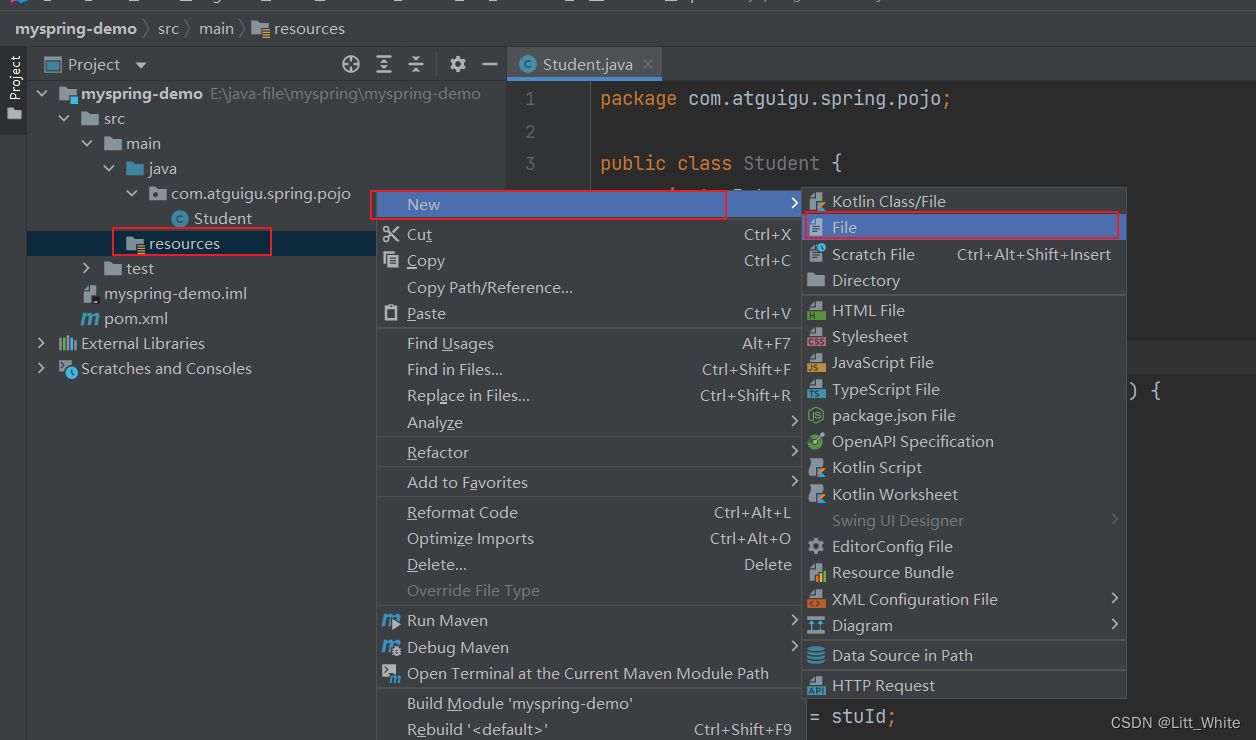Open the Run Maven submenu
1256x740 pixels.
coord(590,621)
